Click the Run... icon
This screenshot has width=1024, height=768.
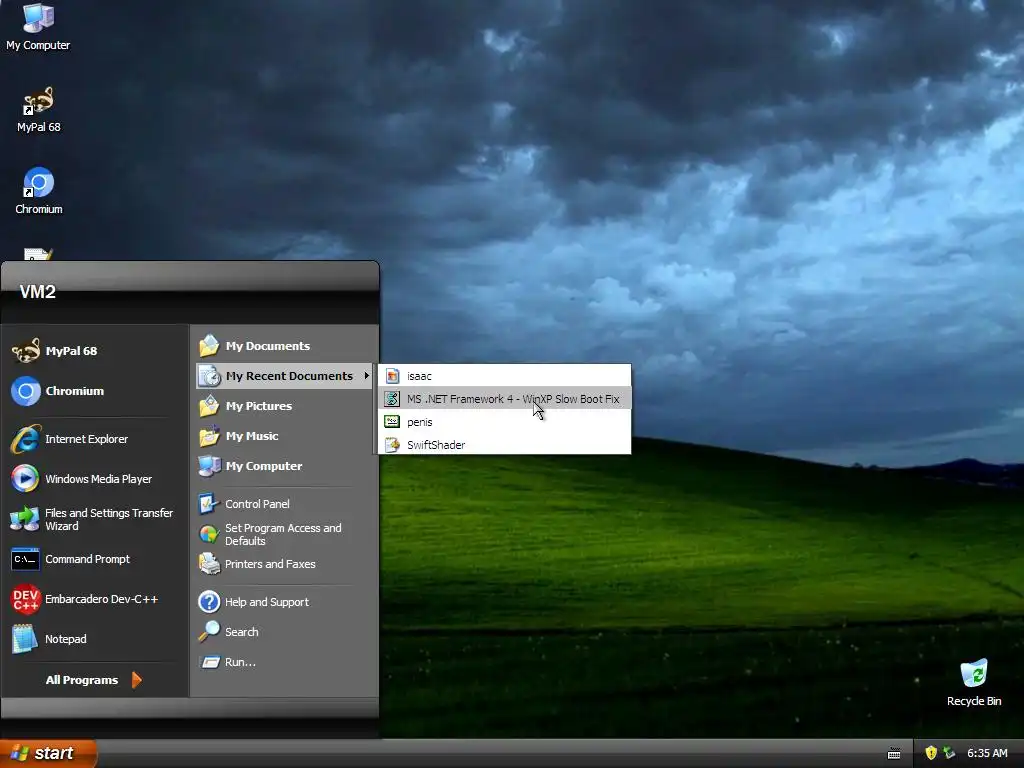(209, 662)
